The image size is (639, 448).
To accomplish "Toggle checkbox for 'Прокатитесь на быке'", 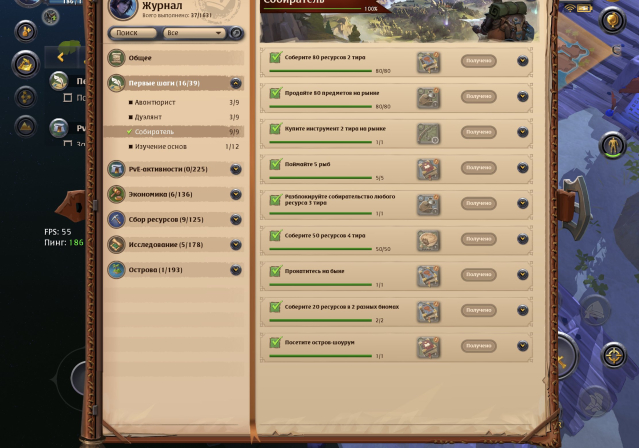I will click(x=275, y=271).
